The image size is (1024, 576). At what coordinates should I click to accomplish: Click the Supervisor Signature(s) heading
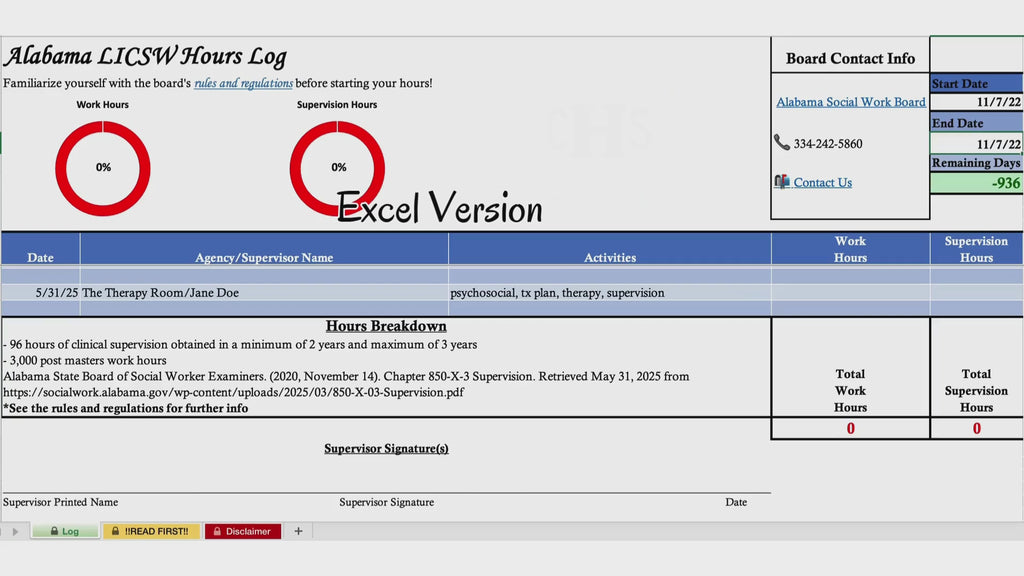386,449
